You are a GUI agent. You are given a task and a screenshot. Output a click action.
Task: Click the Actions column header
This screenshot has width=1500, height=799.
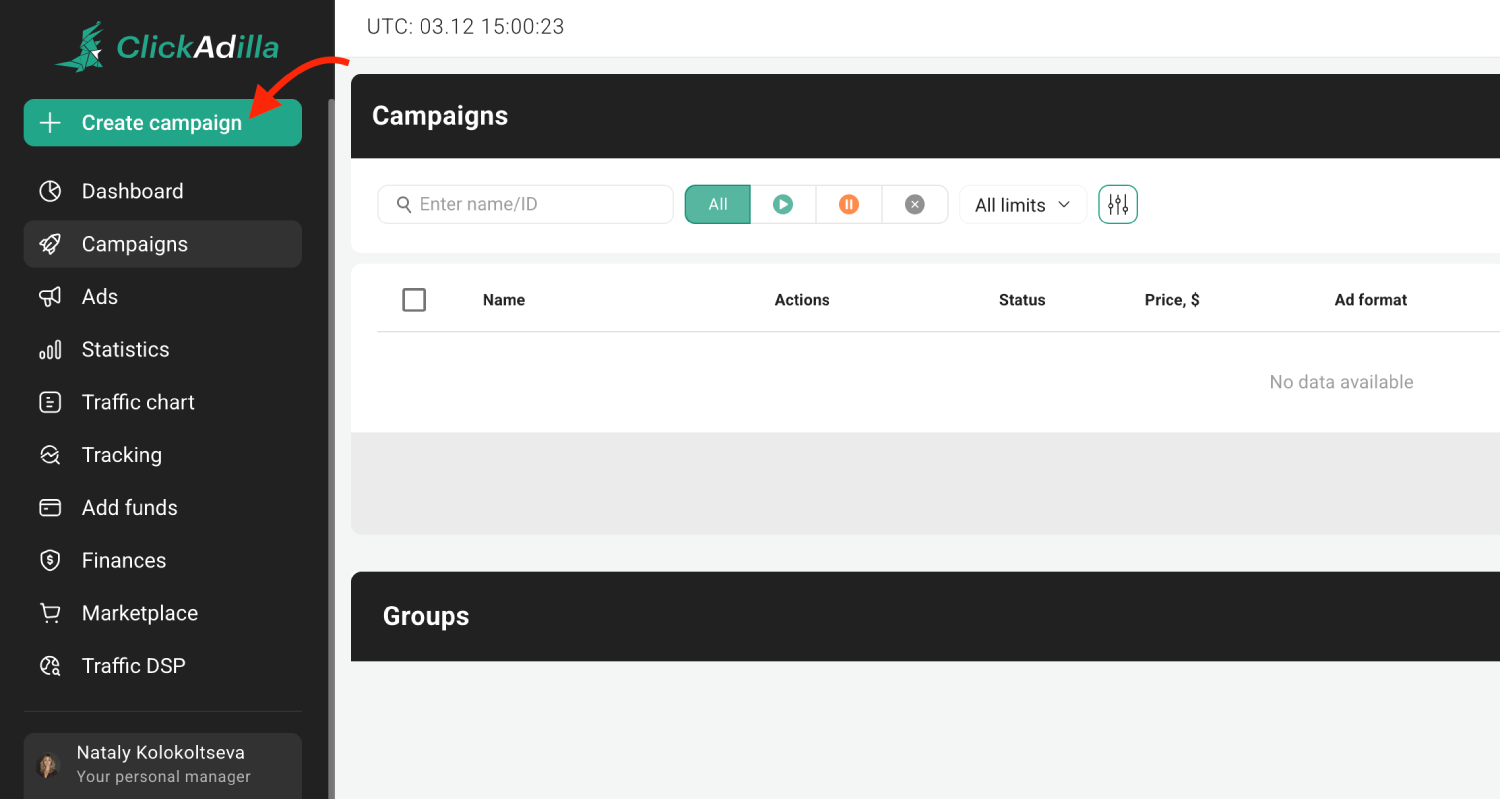point(802,300)
